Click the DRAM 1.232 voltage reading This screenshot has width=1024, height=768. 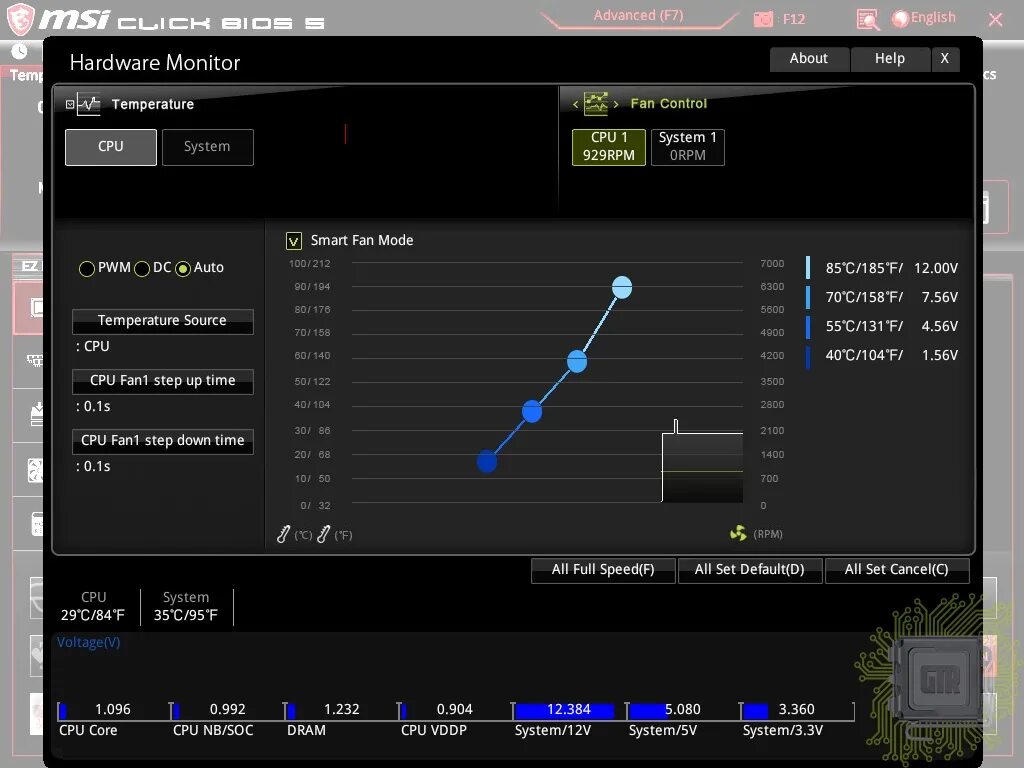pyautogui.click(x=342, y=710)
